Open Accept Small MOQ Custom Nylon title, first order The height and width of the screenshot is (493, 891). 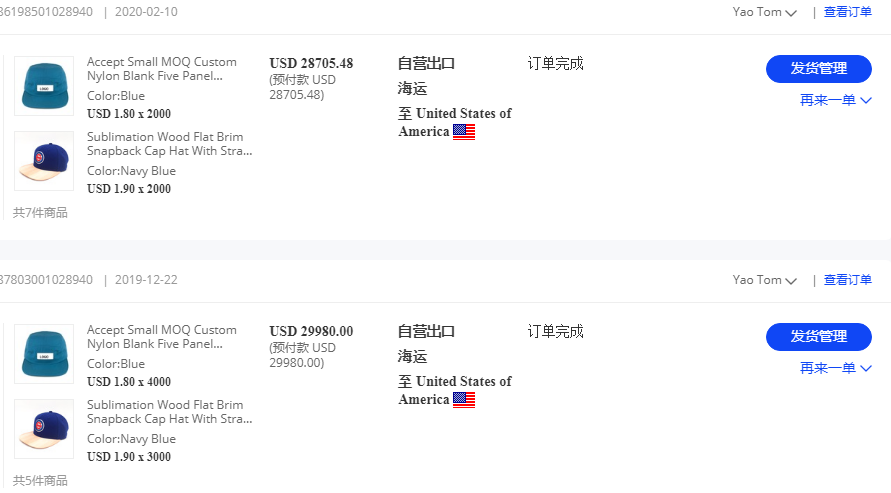tap(162, 69)
